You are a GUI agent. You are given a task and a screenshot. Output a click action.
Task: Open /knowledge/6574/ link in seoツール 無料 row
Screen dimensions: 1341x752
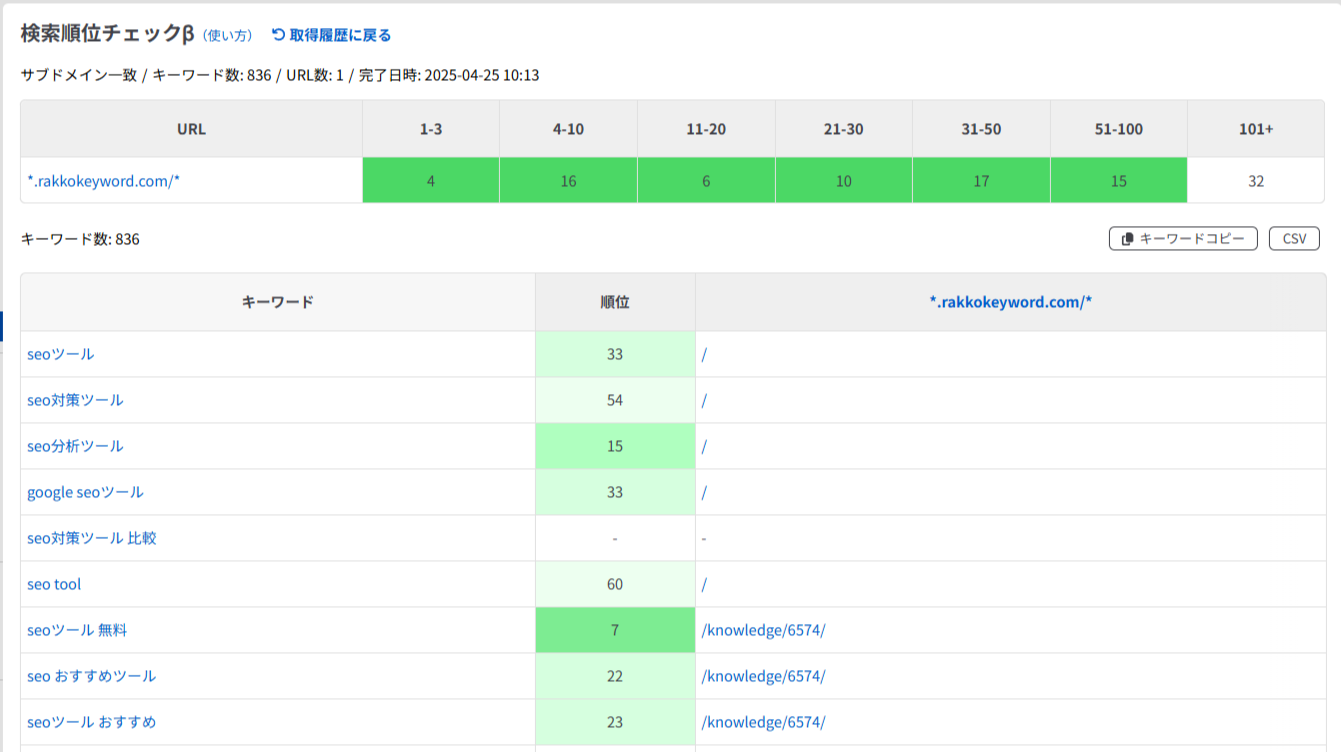tap(764, 630)
